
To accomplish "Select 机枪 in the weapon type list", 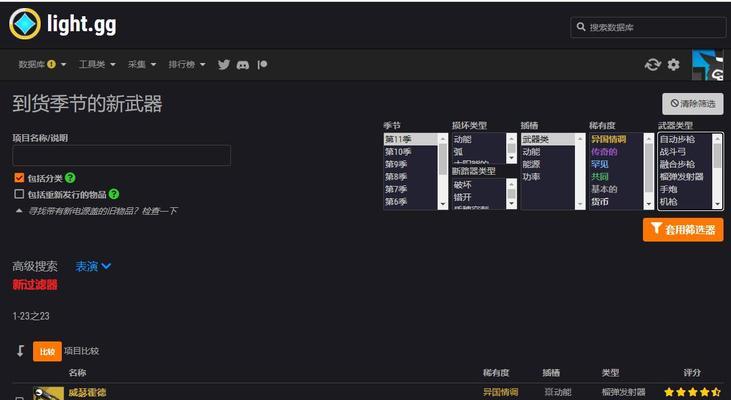I will pyautogui.click(x=685, y=202).
